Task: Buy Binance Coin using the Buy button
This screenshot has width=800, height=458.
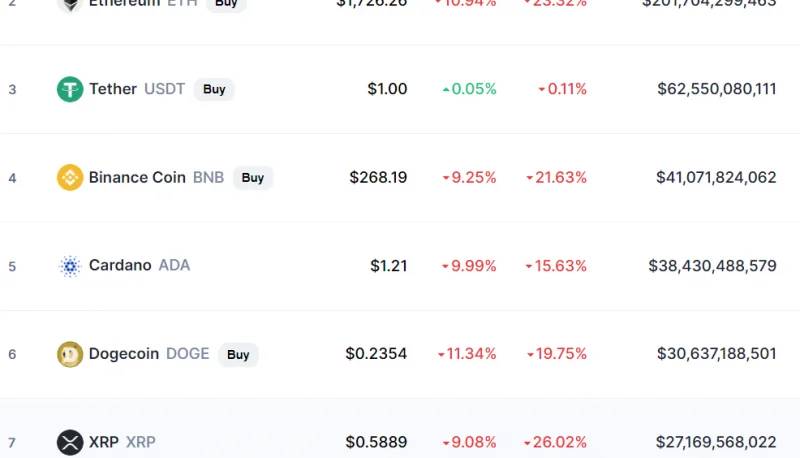Action: tap(253, 177)
